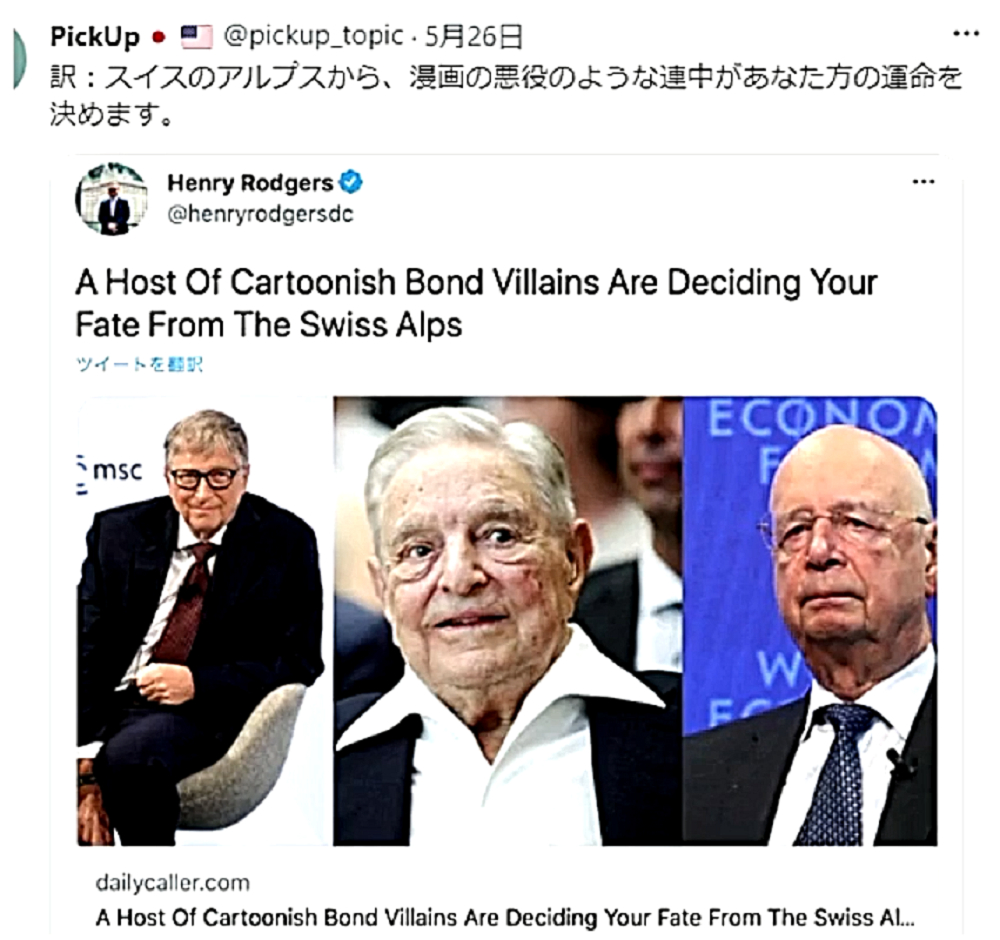Click the Henry Rodgers display name
The image size is (1000, 940).
pos(250,183)
